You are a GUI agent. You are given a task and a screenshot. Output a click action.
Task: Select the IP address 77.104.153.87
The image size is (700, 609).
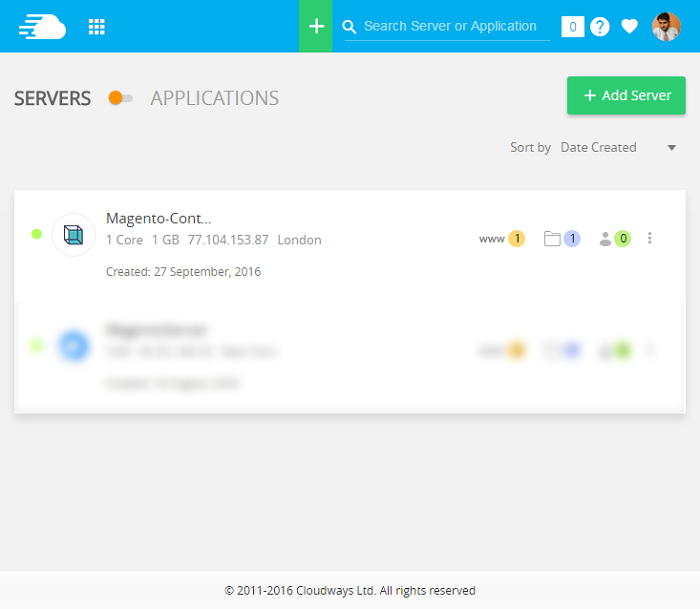228,240
